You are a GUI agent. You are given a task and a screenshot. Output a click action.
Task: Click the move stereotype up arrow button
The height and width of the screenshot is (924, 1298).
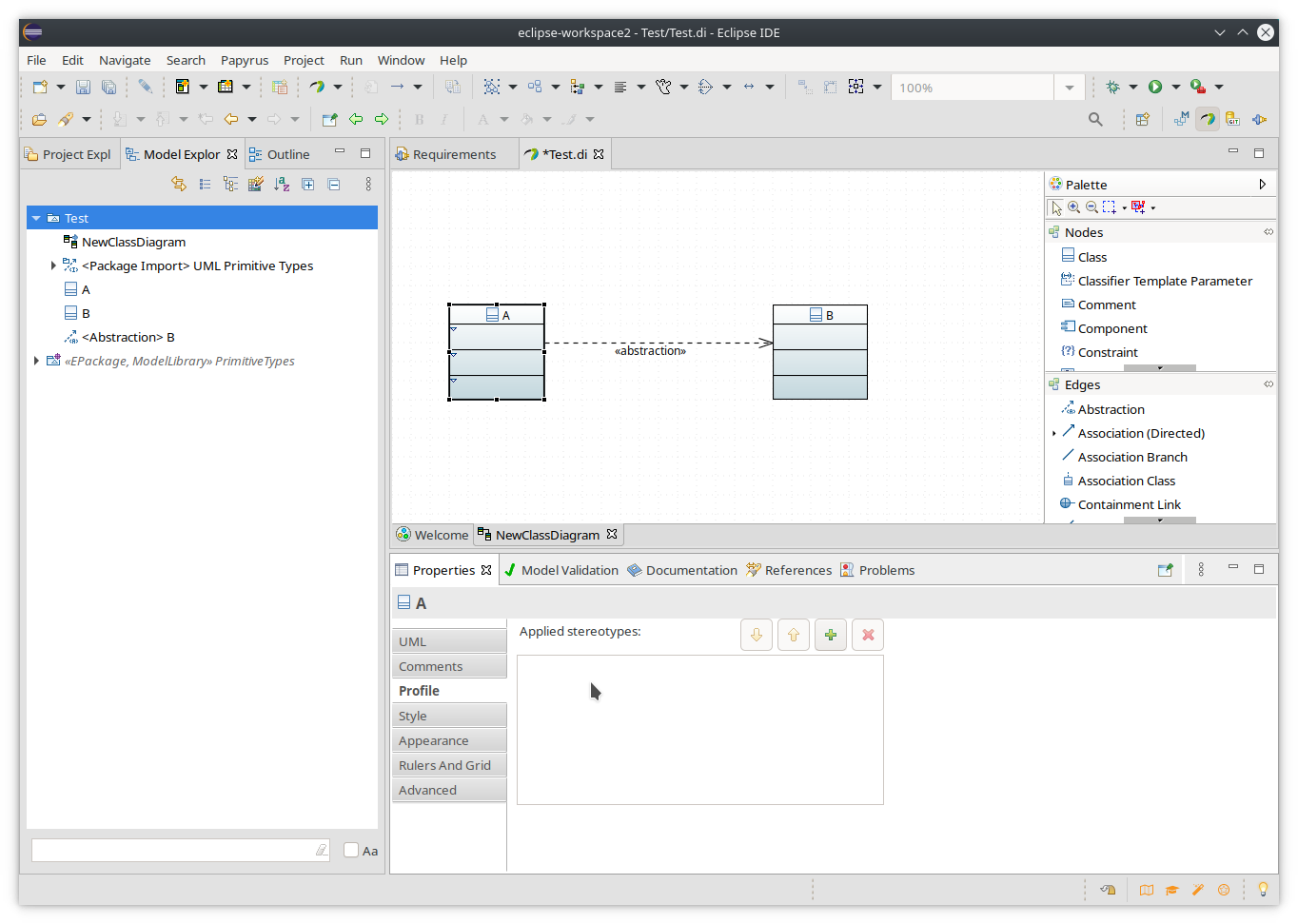coord(794,635)
